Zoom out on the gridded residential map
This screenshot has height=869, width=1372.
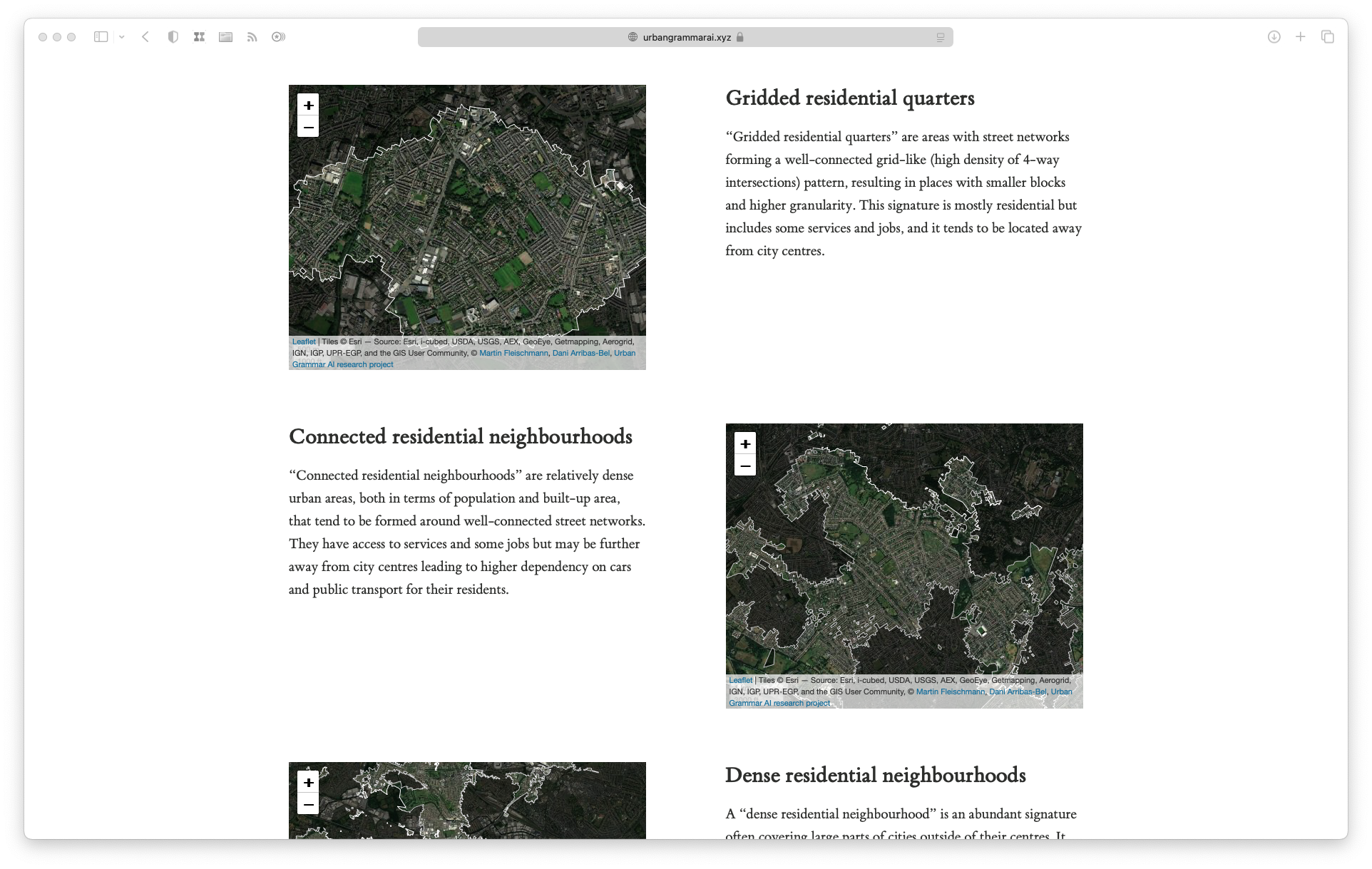(x=308, y=127)
